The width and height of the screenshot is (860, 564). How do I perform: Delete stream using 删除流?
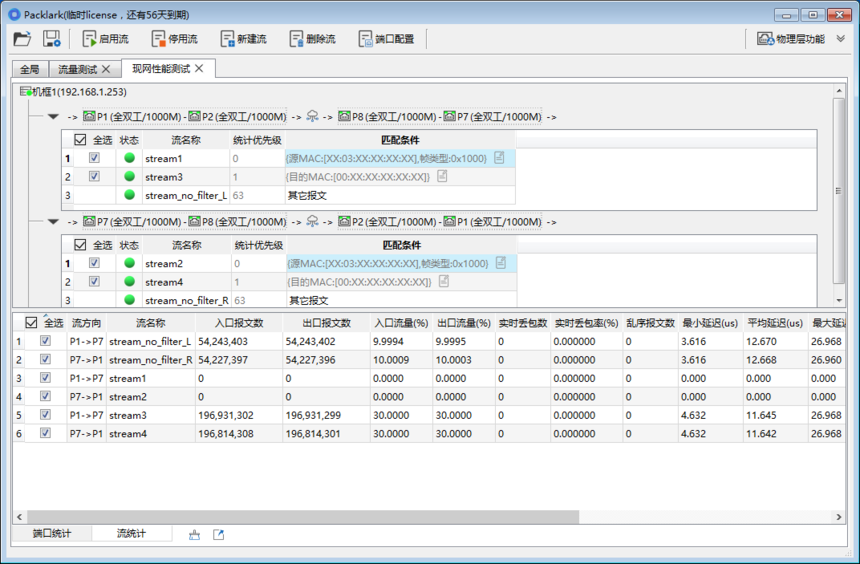pyautogui.click(x=313, y=39)
